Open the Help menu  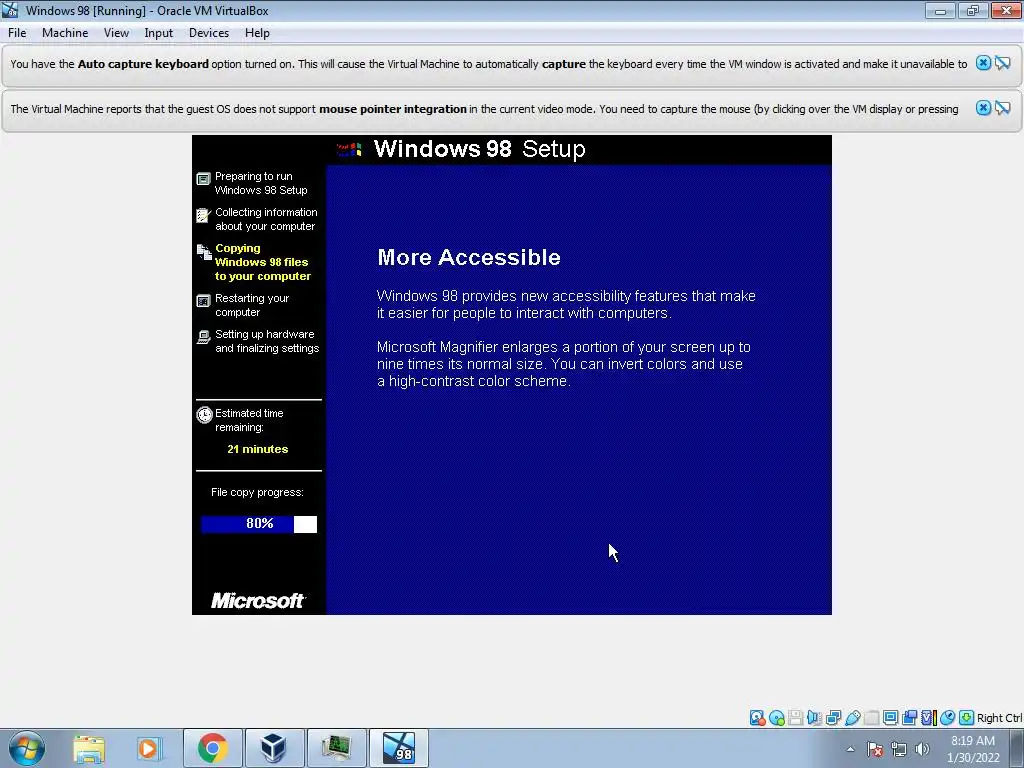point(257,33)
